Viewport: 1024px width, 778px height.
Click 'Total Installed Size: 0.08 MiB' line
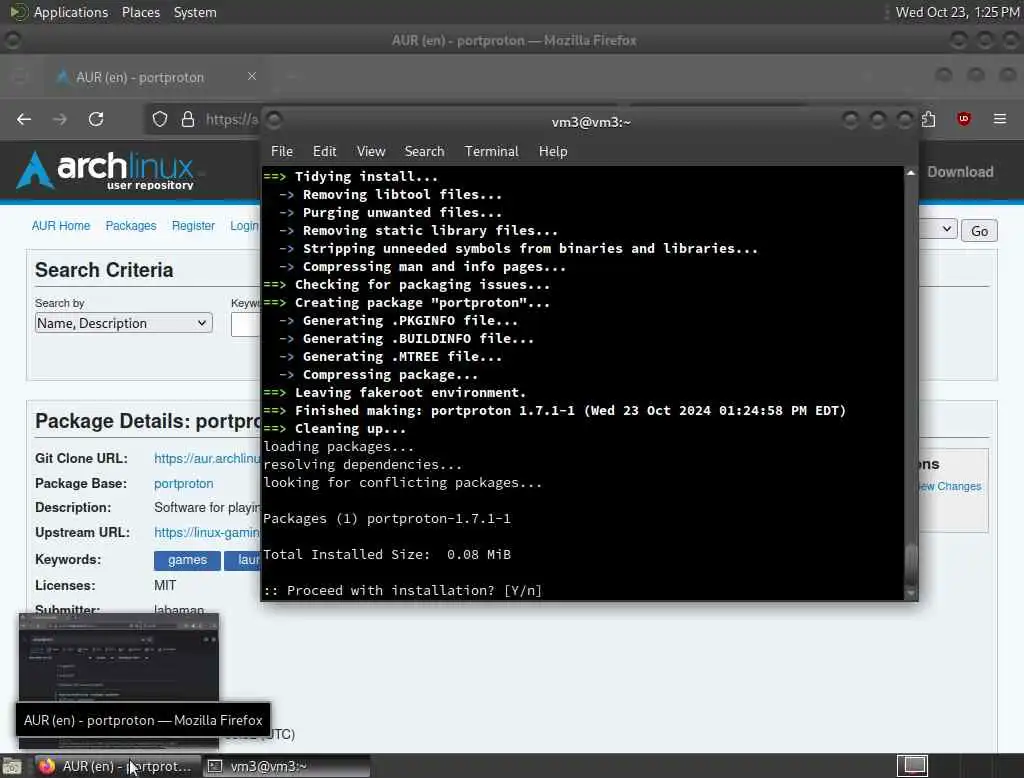pos(387,555)
